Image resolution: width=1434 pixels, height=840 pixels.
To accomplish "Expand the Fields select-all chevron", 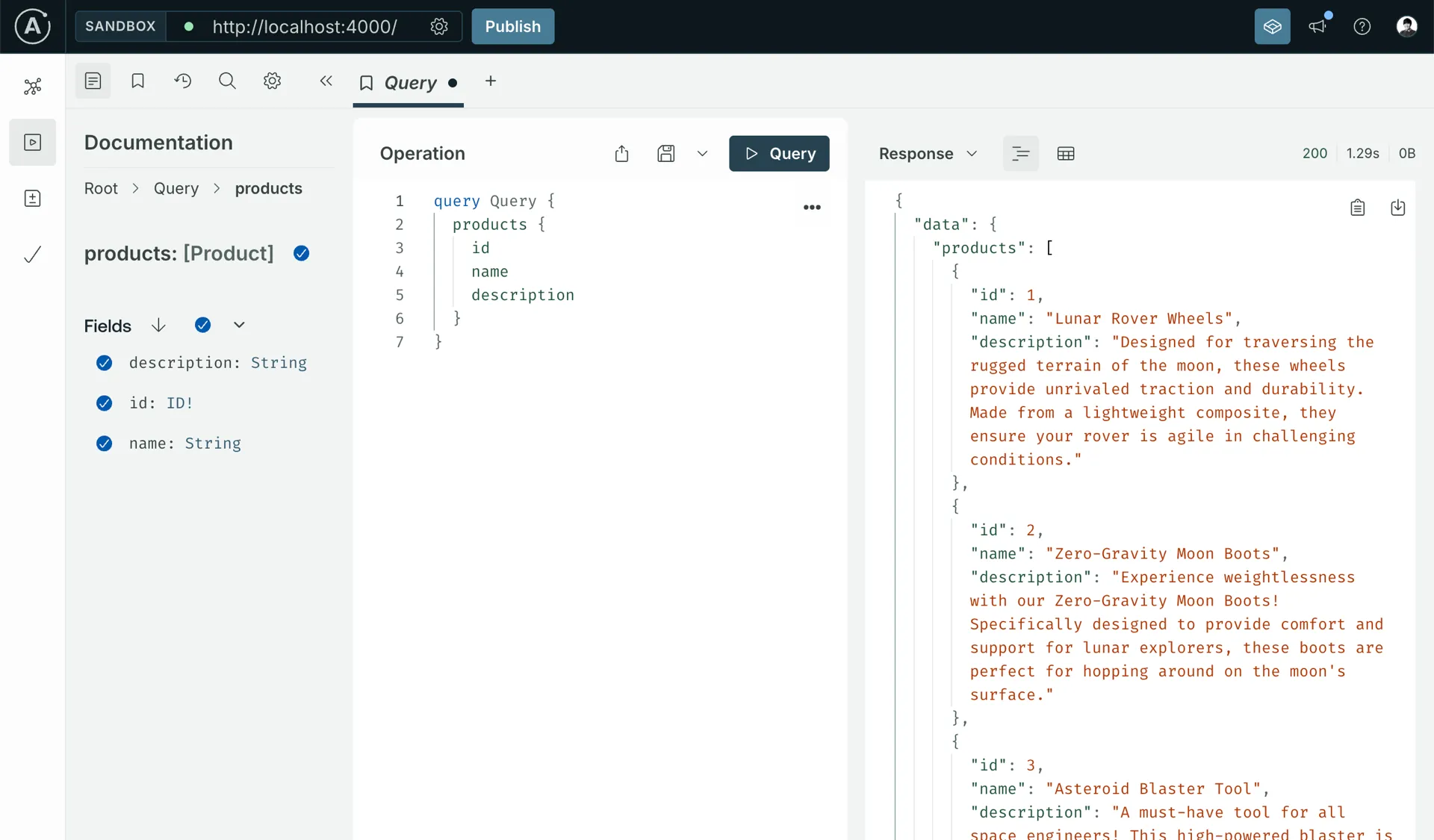I will point(239,325).
